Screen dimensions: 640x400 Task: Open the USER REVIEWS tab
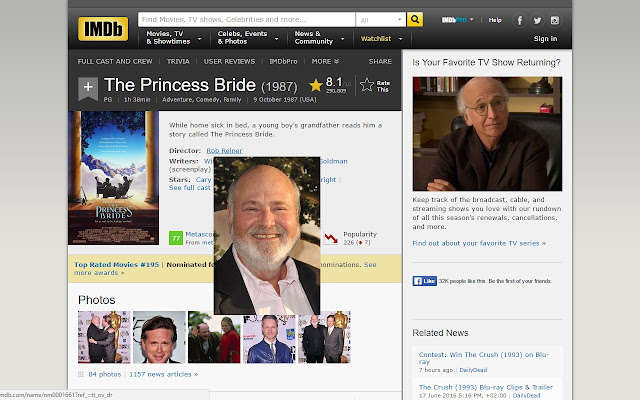click(x=229, y=61)
